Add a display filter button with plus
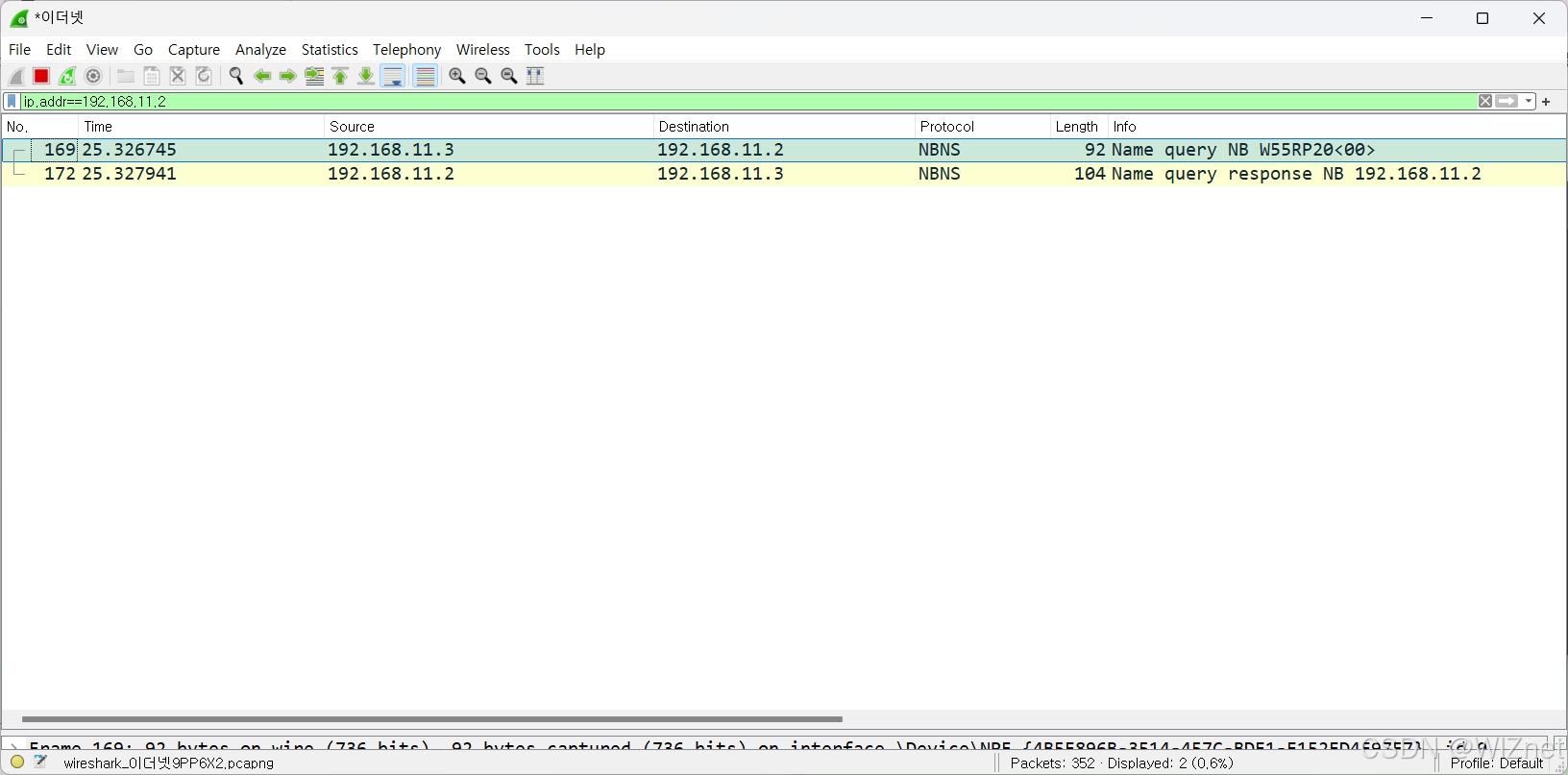Screen dimensions: 1568x775 point(1546,102)
